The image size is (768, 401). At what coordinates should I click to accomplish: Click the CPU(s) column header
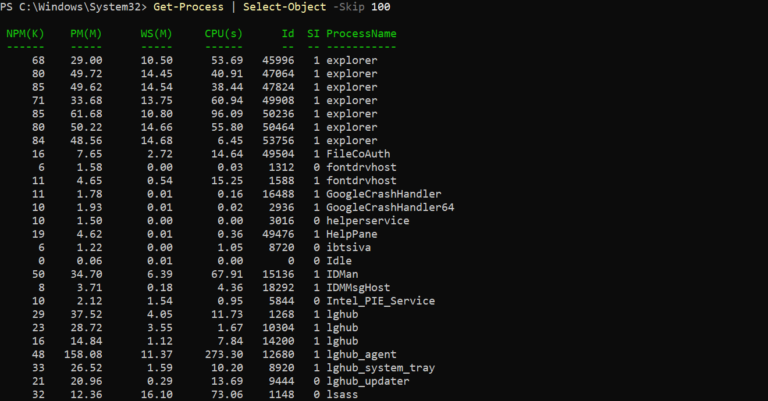222,33
